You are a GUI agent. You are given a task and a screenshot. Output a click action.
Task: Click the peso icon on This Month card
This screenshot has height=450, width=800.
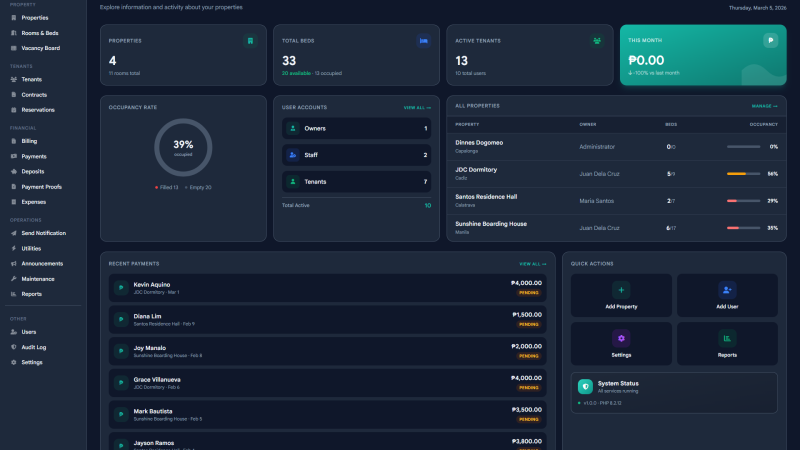coord(770,40)
